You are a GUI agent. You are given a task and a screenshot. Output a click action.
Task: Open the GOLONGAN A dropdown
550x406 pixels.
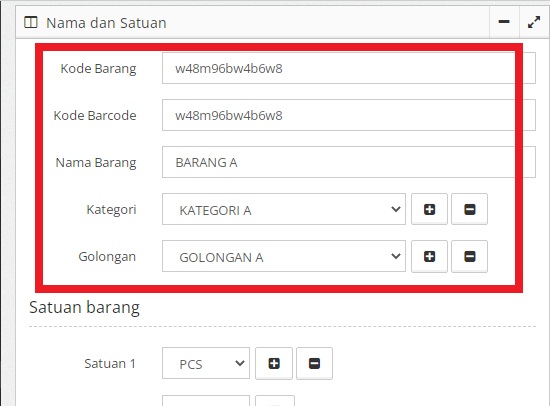click(284, 257)
